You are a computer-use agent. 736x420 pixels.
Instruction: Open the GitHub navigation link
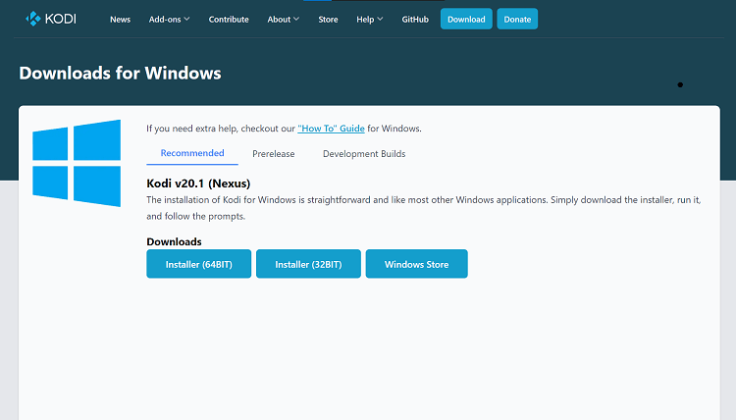(x=416, y=19)
